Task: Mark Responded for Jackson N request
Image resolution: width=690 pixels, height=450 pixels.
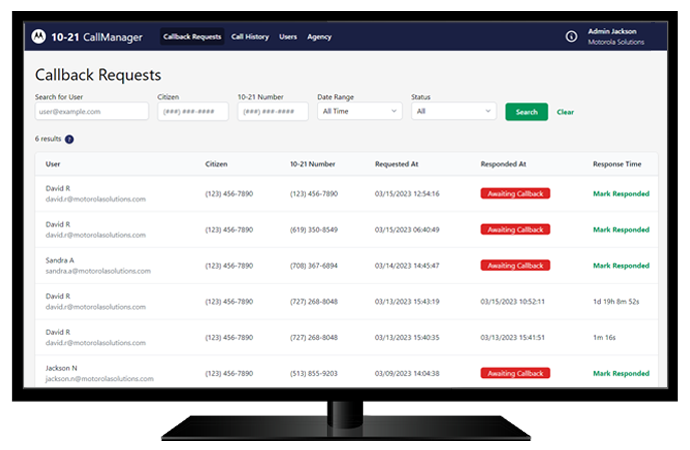Action: [x=620, y=373]
